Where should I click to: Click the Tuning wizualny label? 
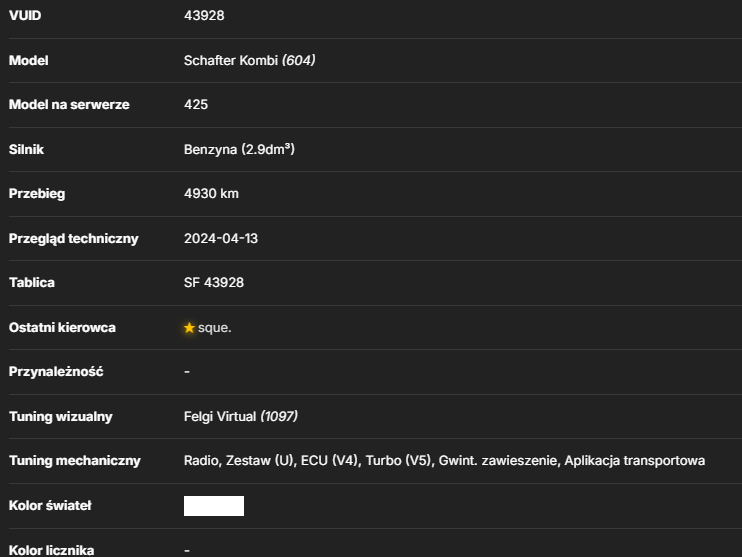point(61,417)
